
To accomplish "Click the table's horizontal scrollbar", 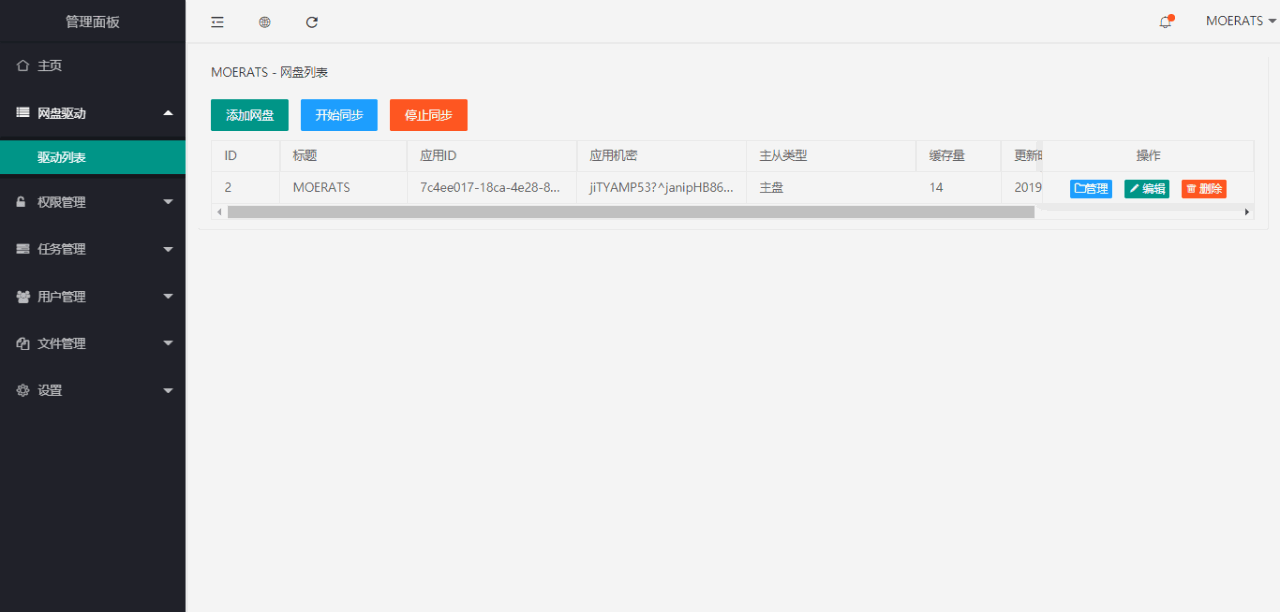I will point(630,212).
